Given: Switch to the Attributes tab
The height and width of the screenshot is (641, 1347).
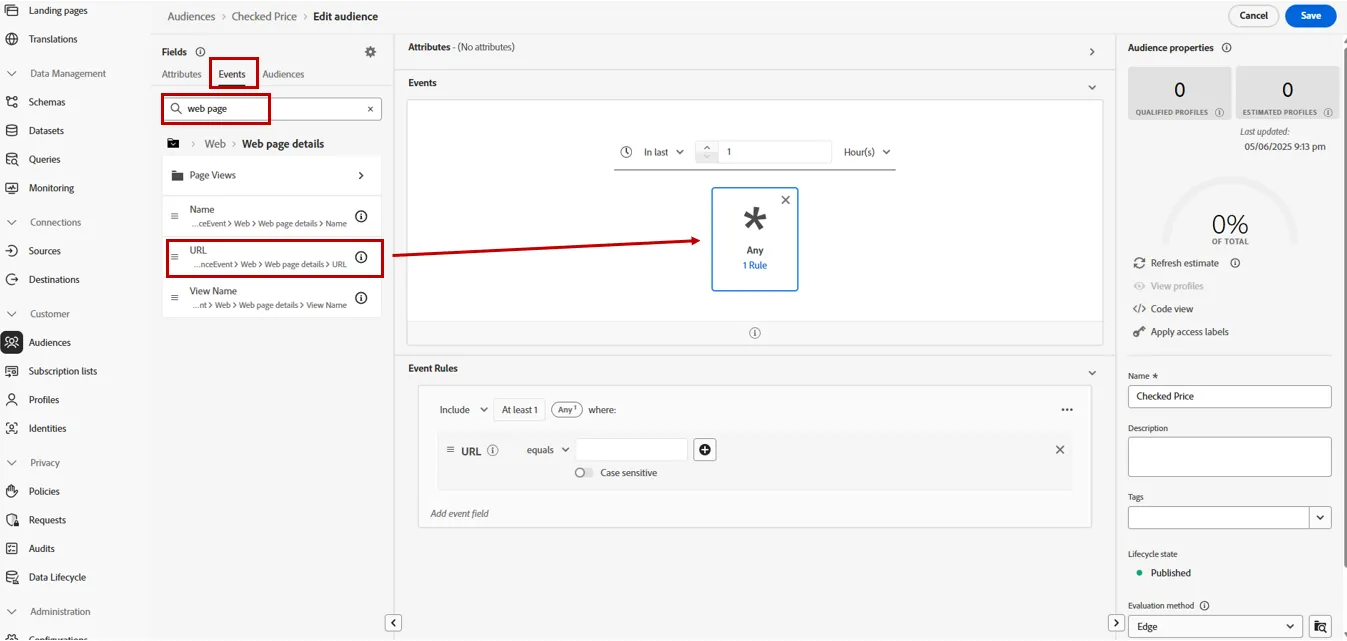Looking at the screenshot, I should [x=182, y=74].
